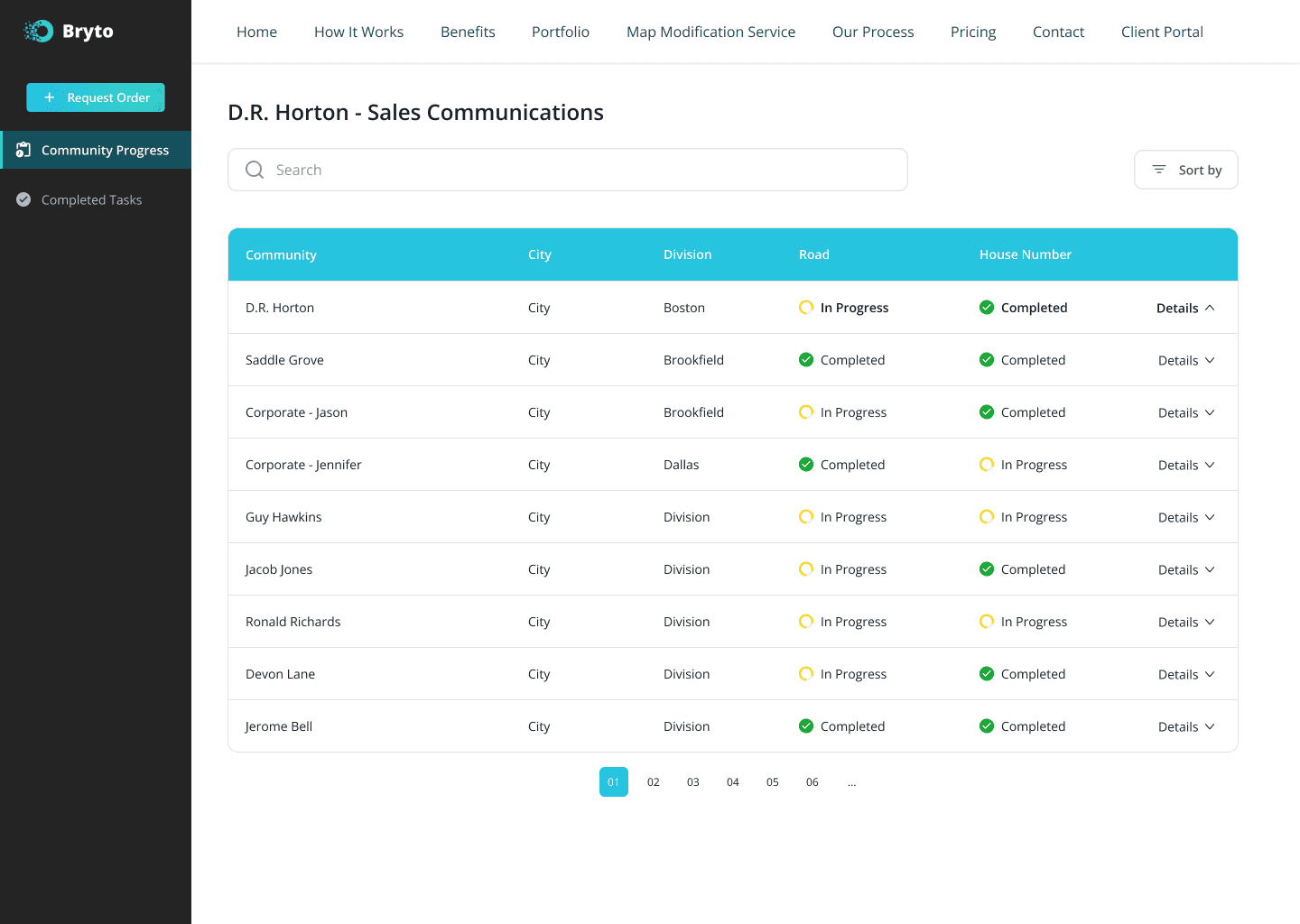Click Jacob Jones road In Progress icon
The height and width of the screenshot is (924, 1300).
click(806, 569)
